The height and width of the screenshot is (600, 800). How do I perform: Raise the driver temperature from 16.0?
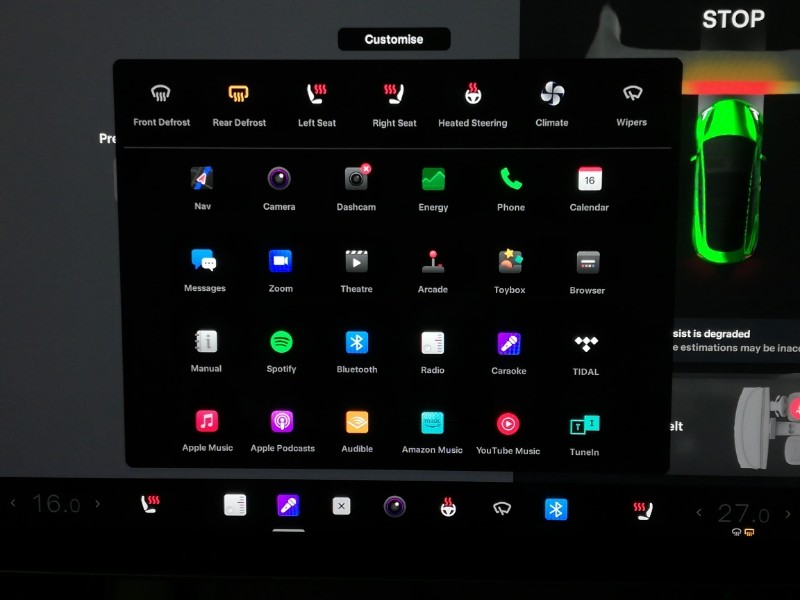97,503
